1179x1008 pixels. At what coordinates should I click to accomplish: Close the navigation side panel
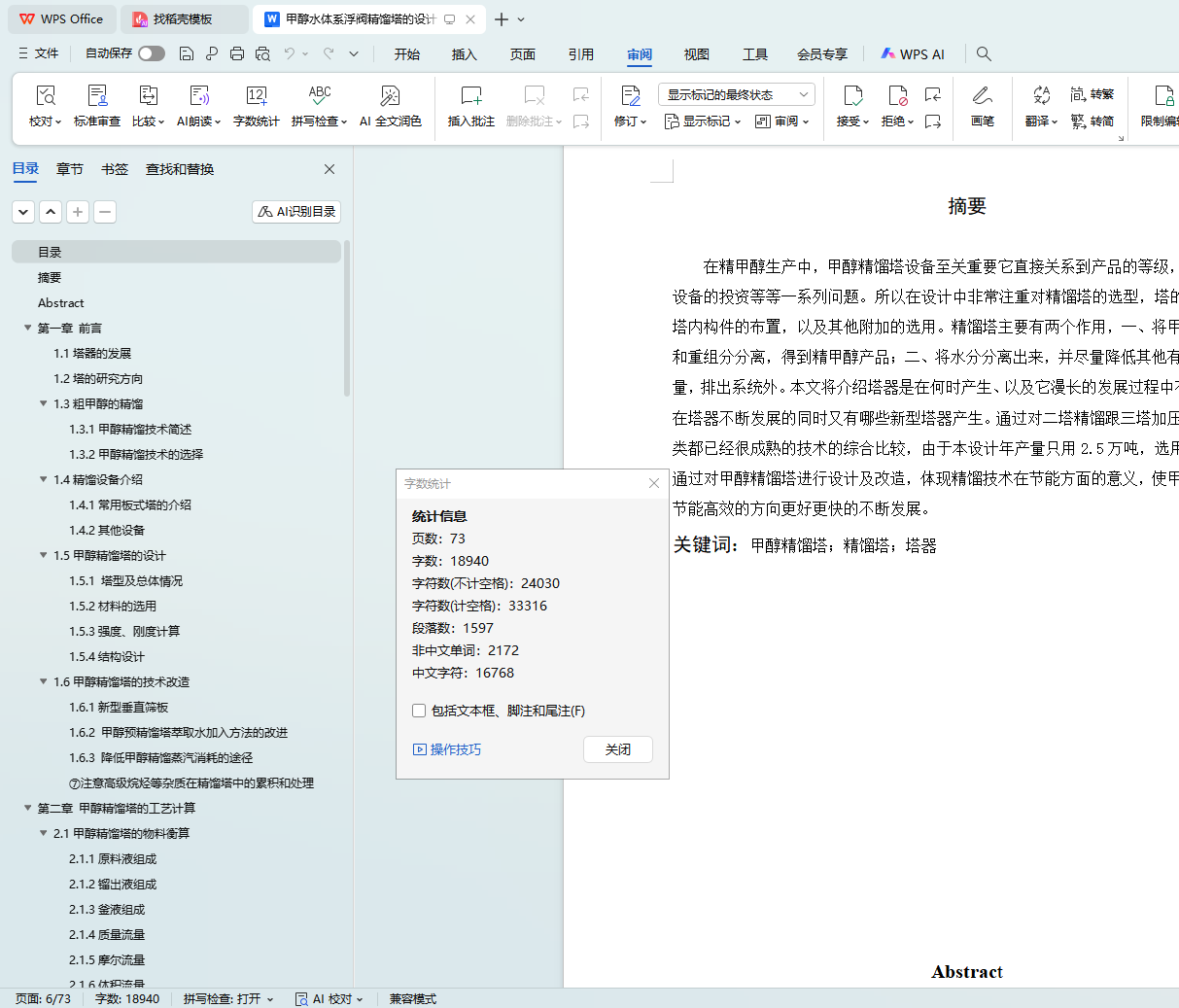click(x=329, y=169)
